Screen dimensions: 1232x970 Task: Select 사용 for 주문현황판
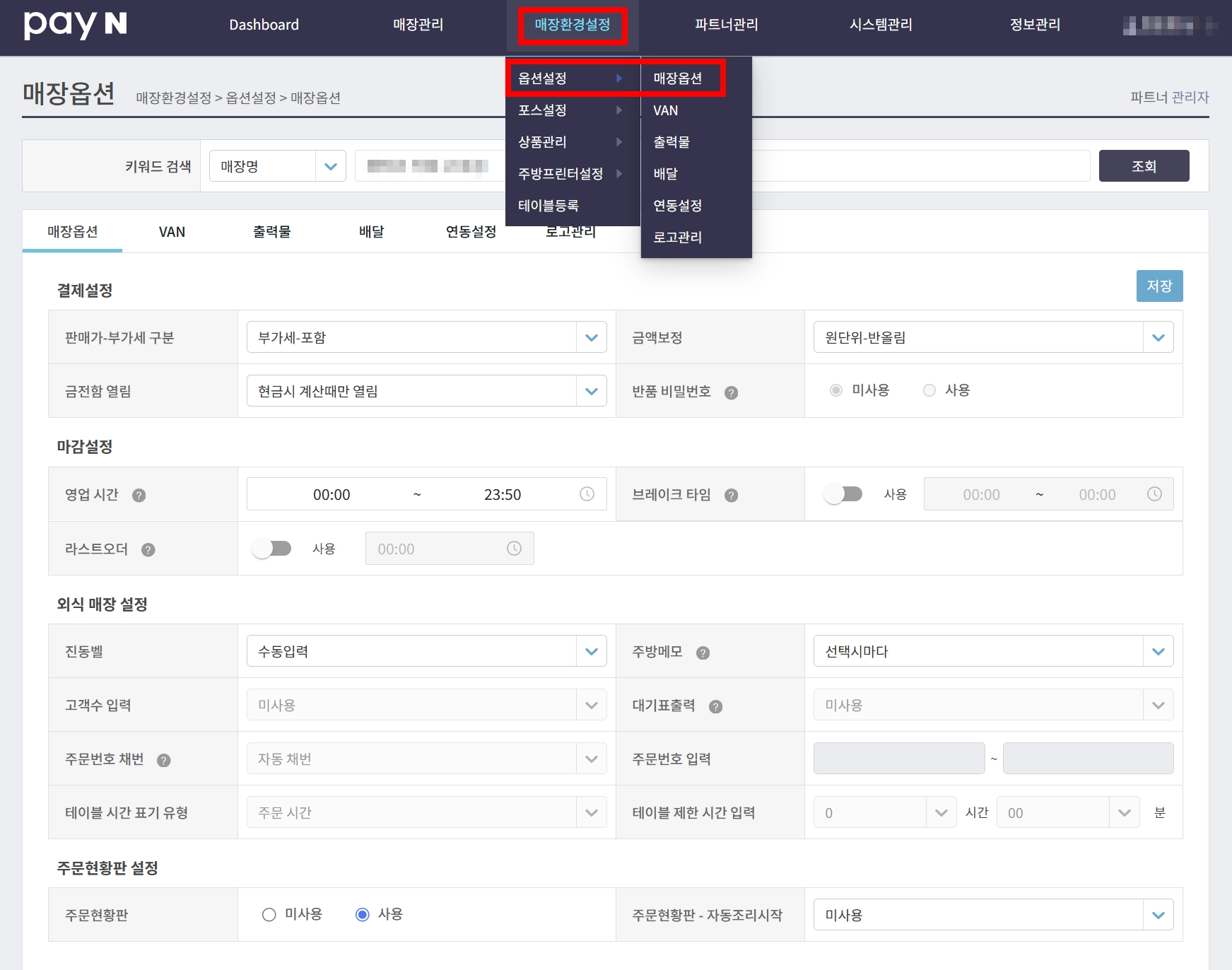[x=363, y=915]
